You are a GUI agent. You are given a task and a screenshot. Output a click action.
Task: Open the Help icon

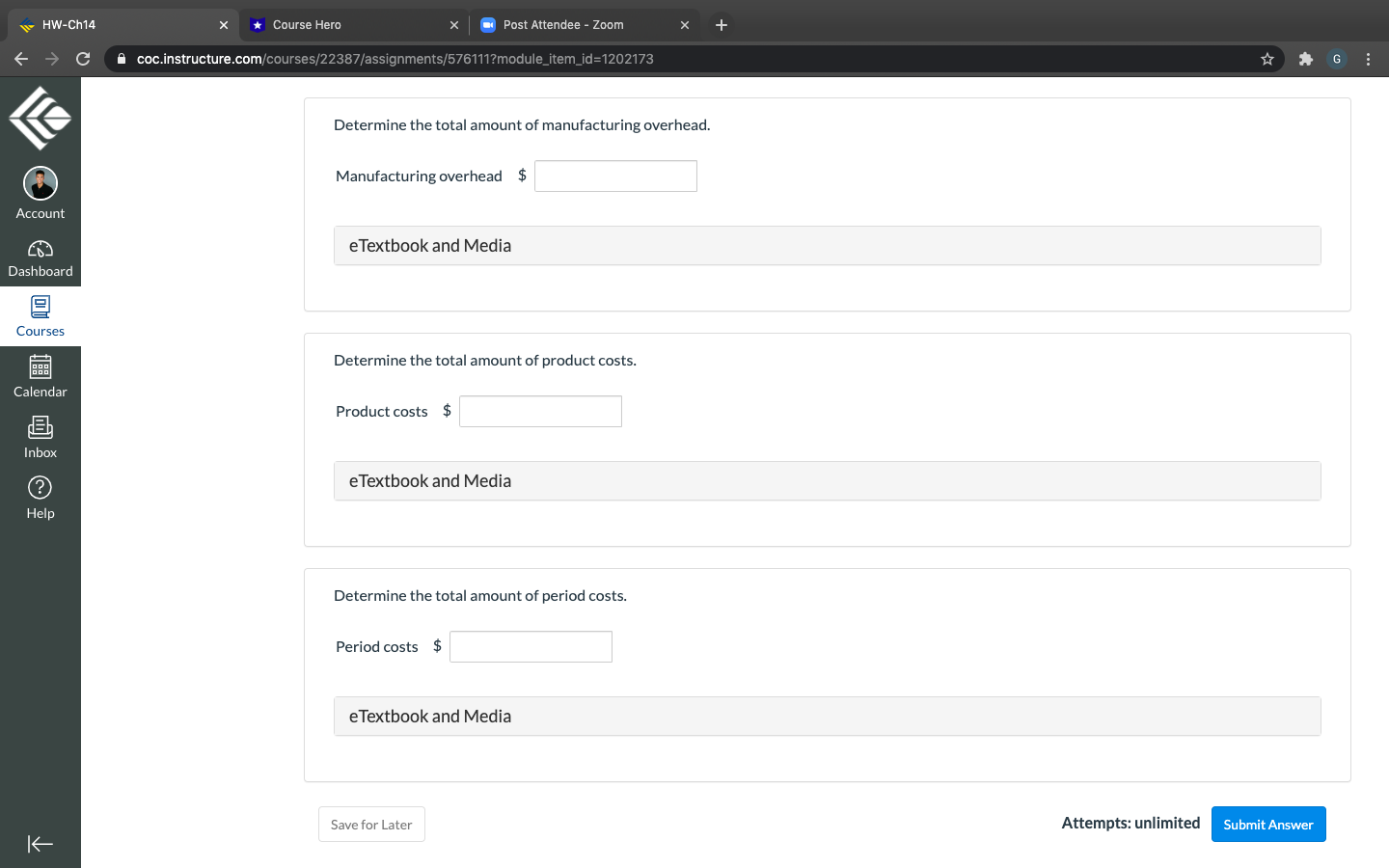40,498
